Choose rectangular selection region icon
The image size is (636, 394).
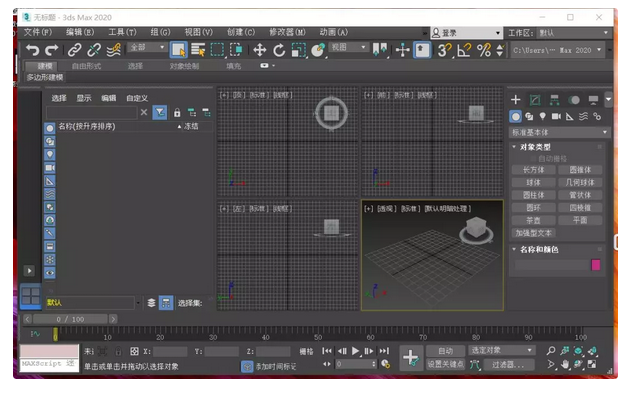(x=217, y=50)
